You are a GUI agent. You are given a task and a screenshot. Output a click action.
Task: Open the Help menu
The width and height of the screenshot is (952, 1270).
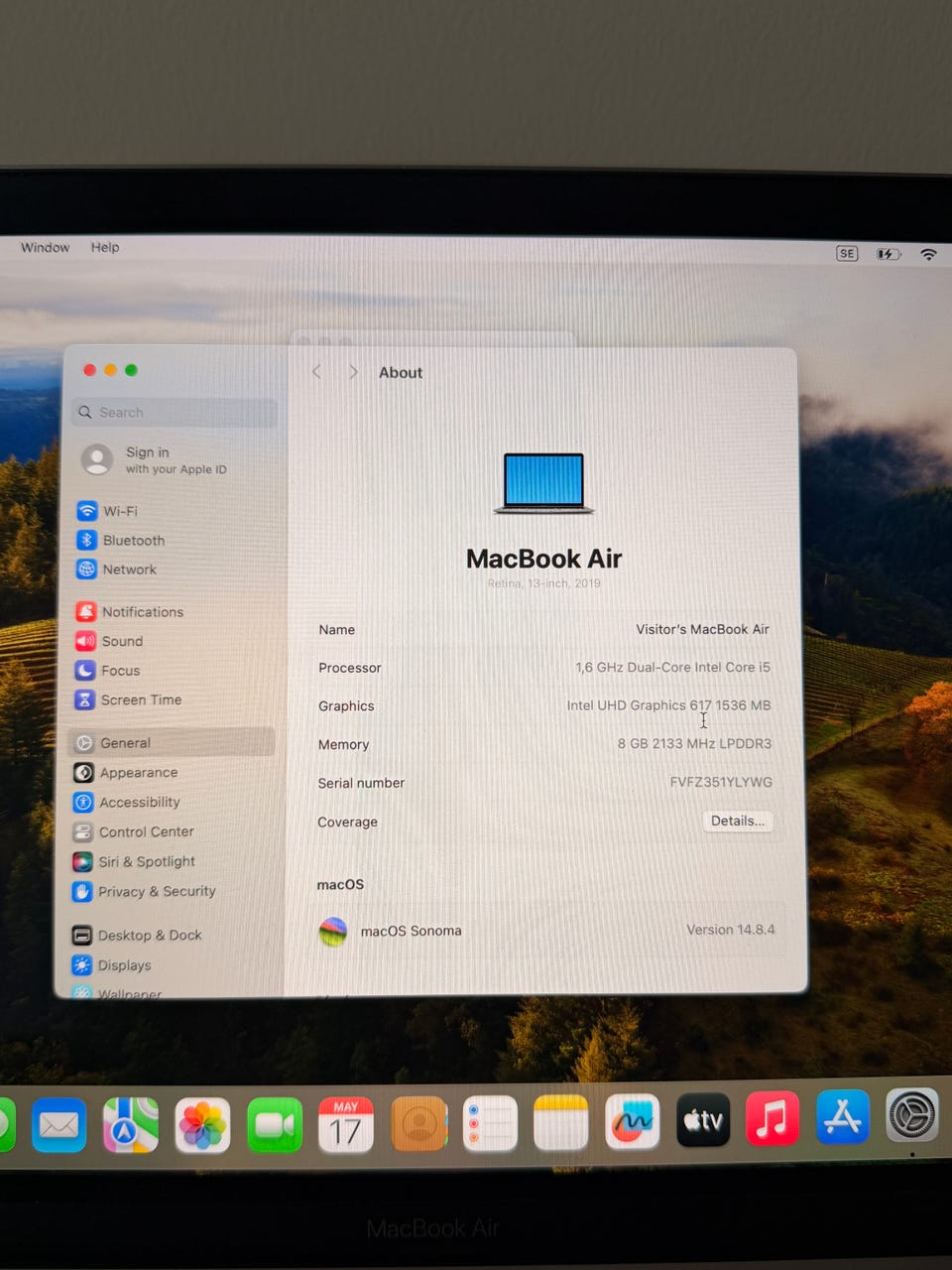[x=105, y=247]
